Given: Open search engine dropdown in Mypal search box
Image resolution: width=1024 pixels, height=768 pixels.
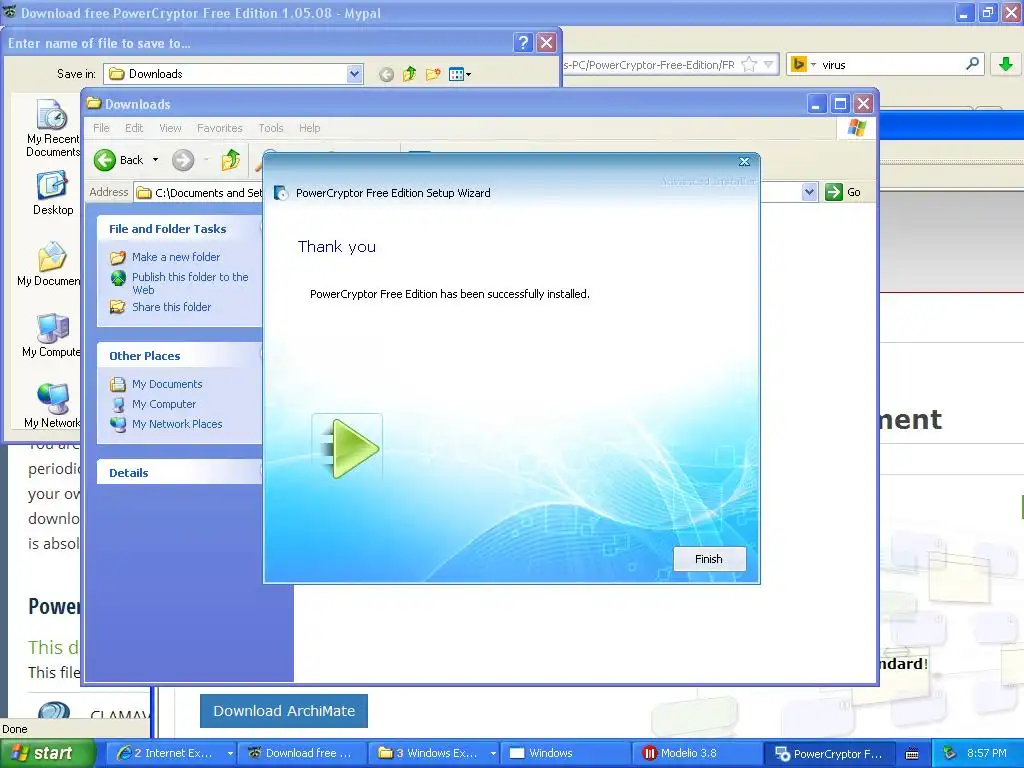Looking at the screenshot, I should coord(804,65).
